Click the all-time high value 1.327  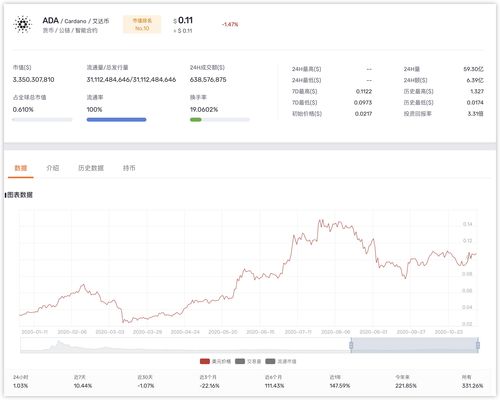477,91
